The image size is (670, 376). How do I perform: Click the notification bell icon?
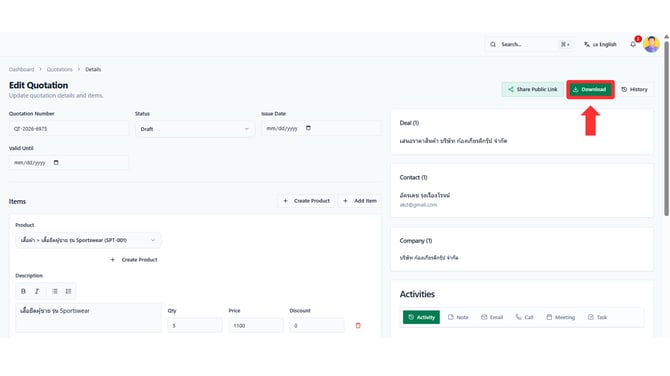click(633, 44)
